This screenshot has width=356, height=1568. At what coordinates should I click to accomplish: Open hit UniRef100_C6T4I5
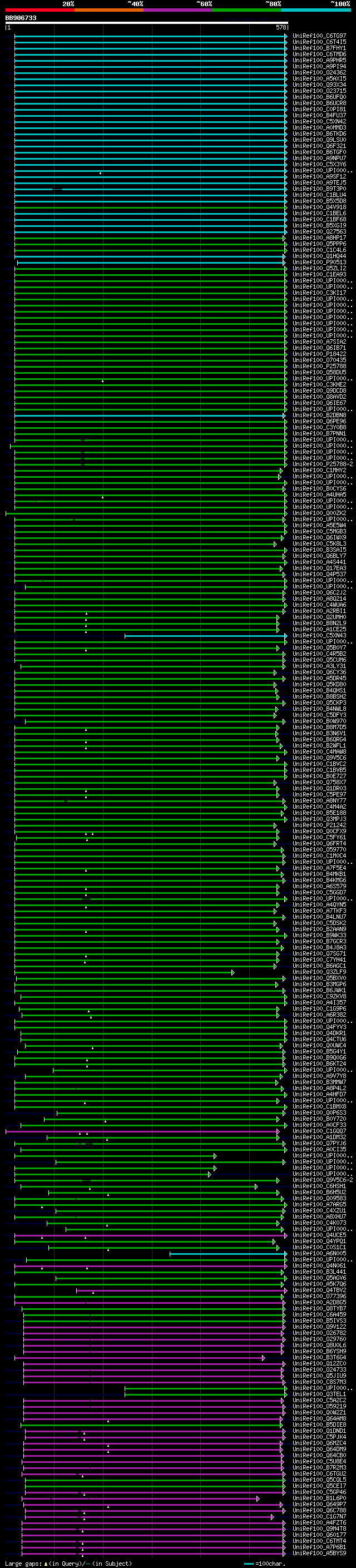tap(319, 42)
